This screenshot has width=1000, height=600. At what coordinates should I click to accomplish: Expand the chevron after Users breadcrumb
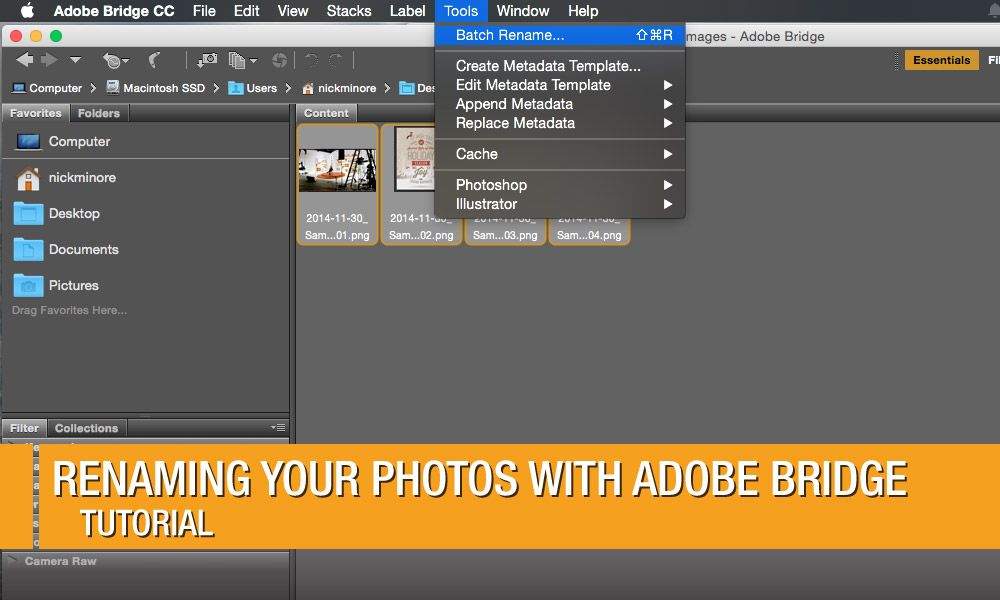click(x=288, y=88)
